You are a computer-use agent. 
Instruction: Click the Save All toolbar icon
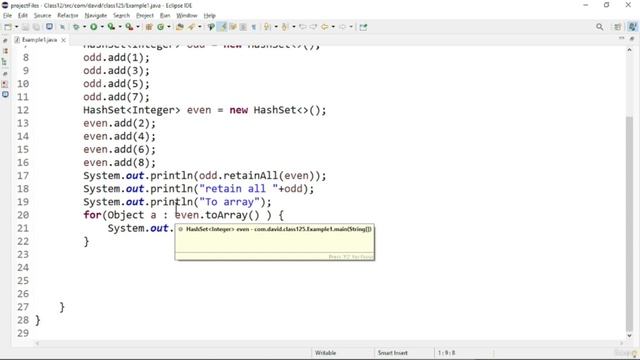[36, 27]
